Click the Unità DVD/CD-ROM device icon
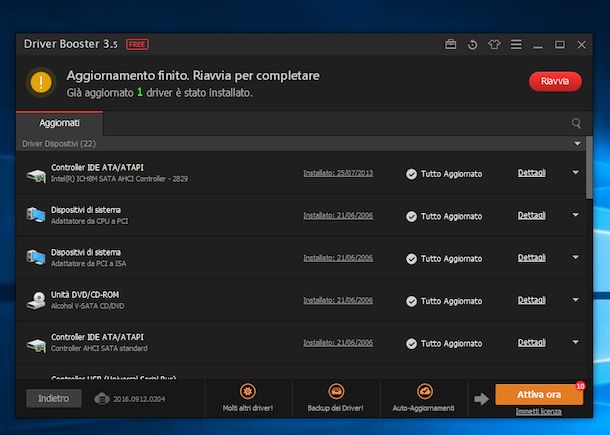This screenshot has width=610, height=435. point(36,300)
